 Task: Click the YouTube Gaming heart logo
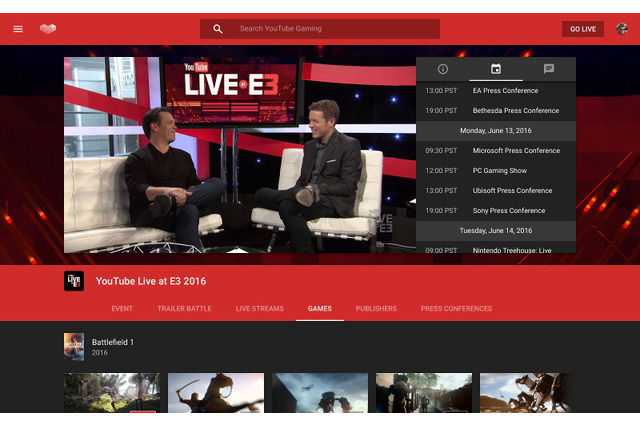click(48, 29)
